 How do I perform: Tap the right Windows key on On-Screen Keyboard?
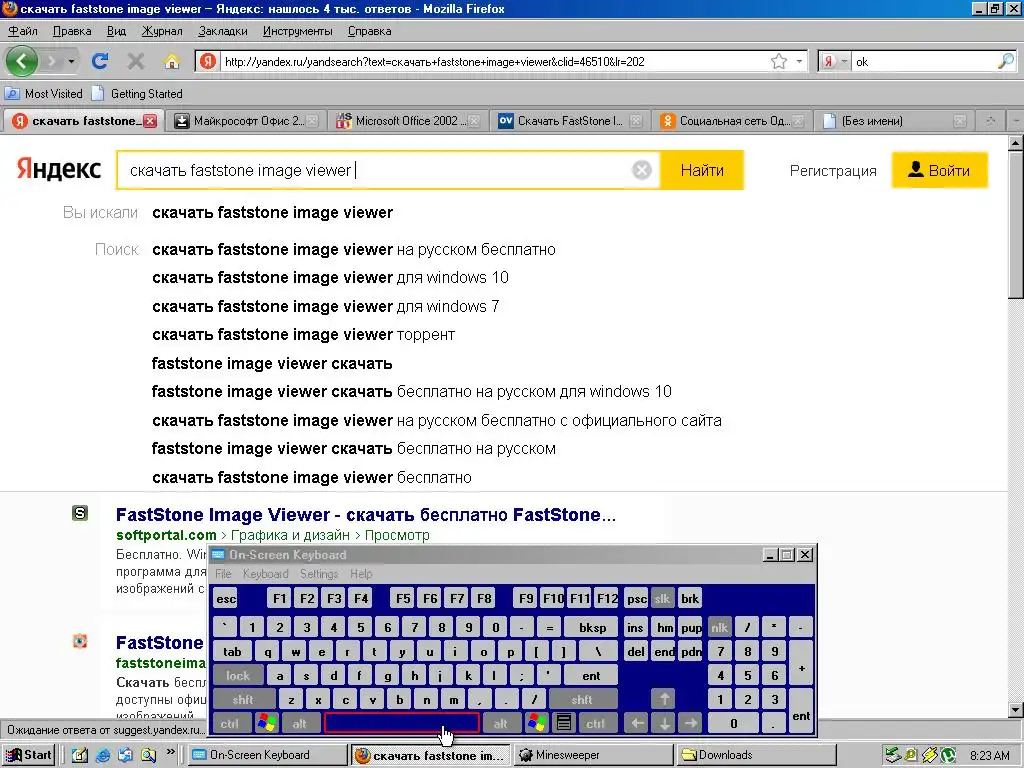(537, 723)
